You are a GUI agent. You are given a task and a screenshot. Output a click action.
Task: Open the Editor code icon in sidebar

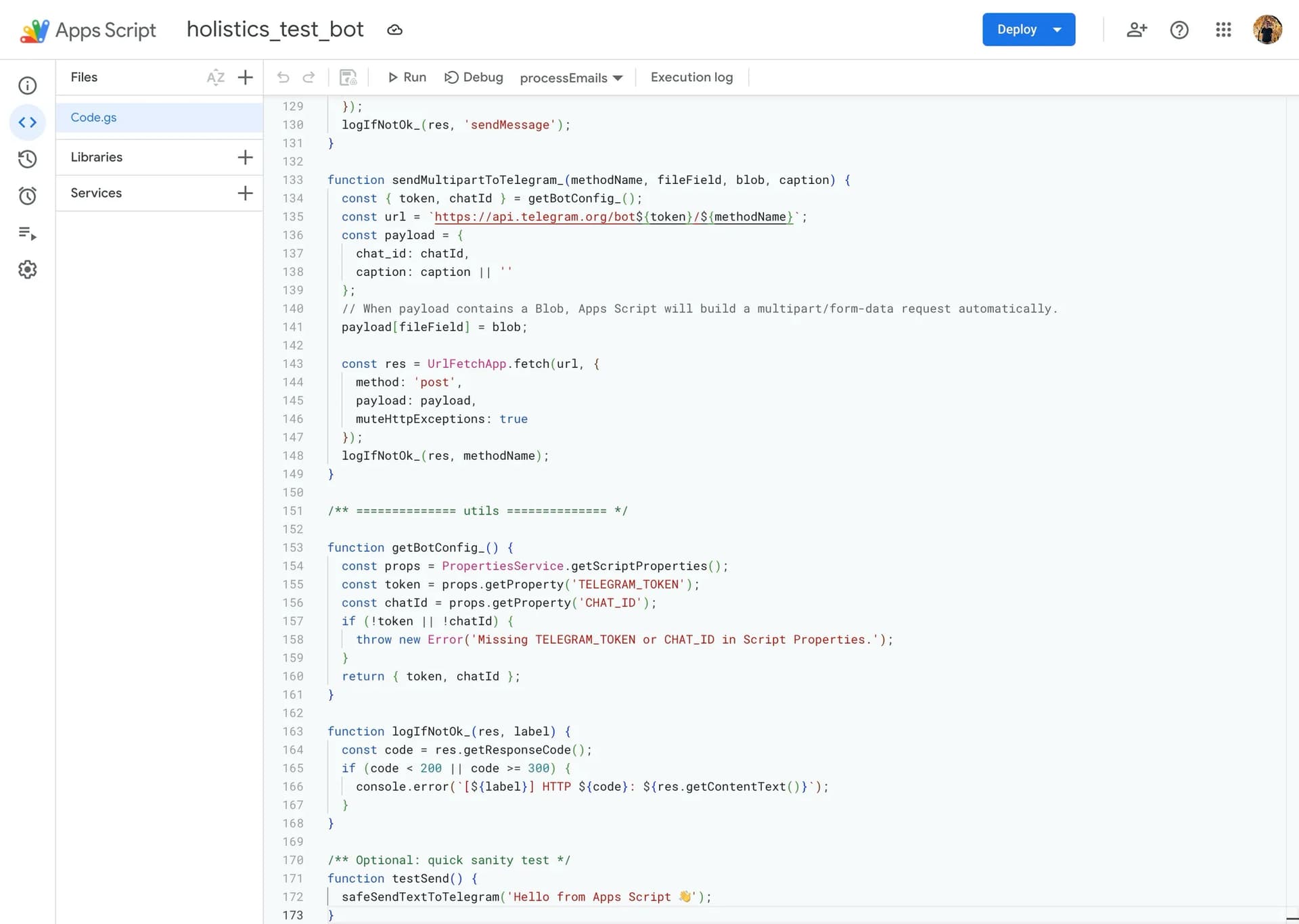tap(27, 122)
